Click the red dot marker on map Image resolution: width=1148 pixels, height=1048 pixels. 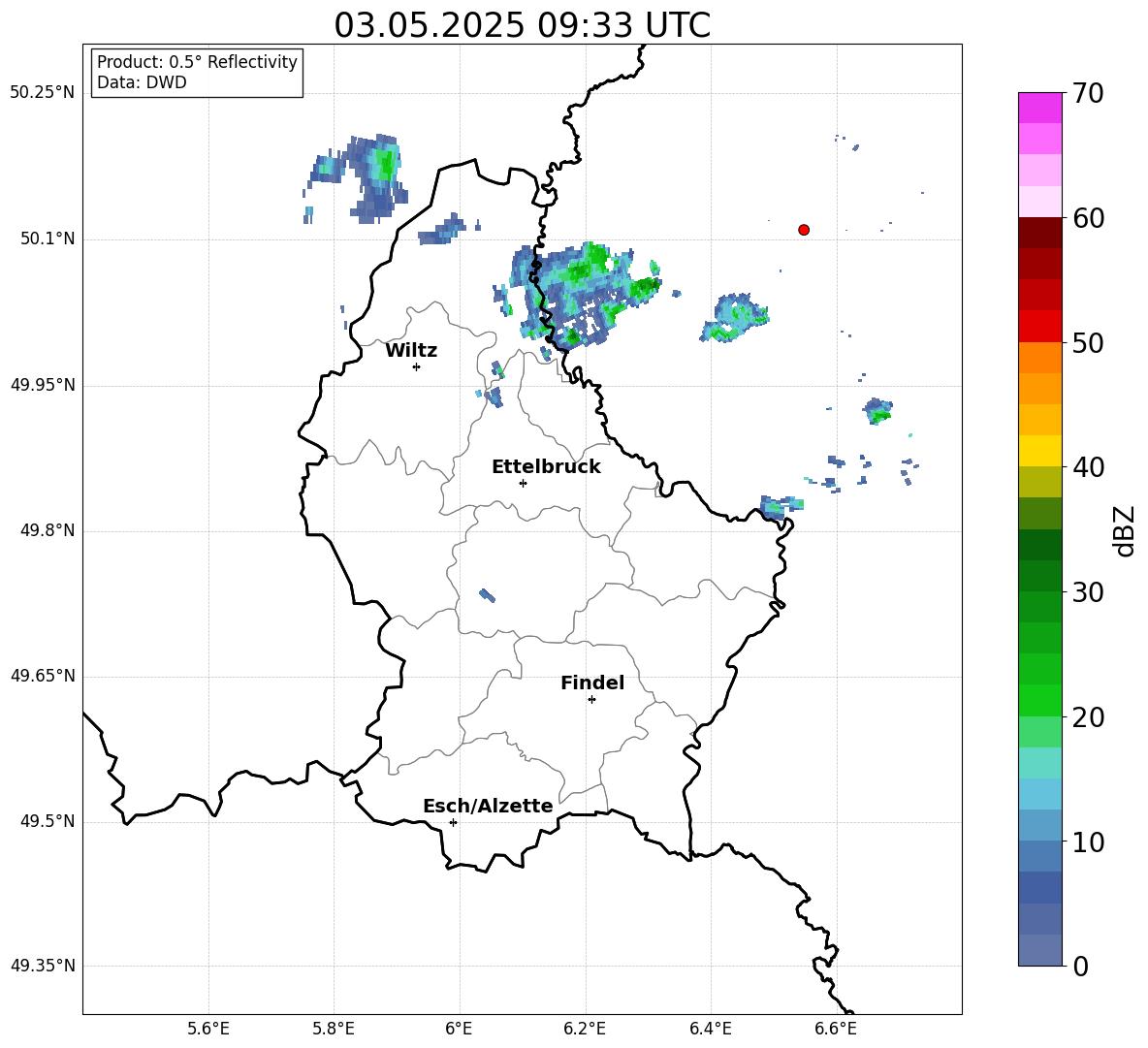coord(804,230)
